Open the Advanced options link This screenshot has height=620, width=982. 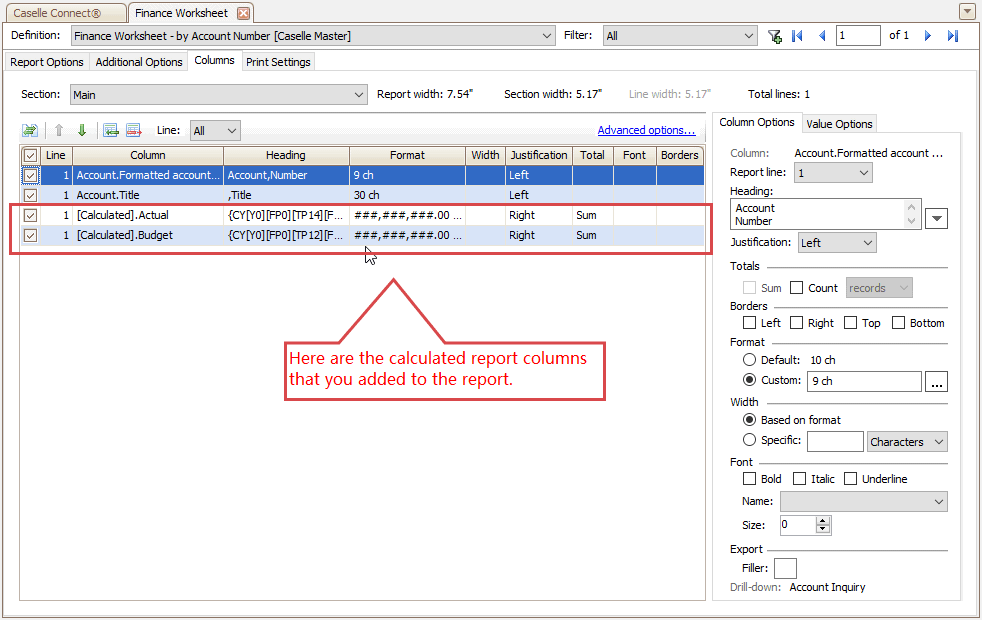pos(646,130)
